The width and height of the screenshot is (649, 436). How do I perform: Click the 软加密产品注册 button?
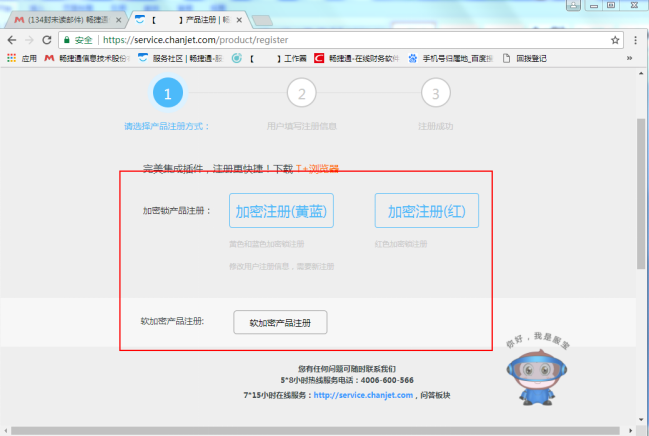pos(280,322)
